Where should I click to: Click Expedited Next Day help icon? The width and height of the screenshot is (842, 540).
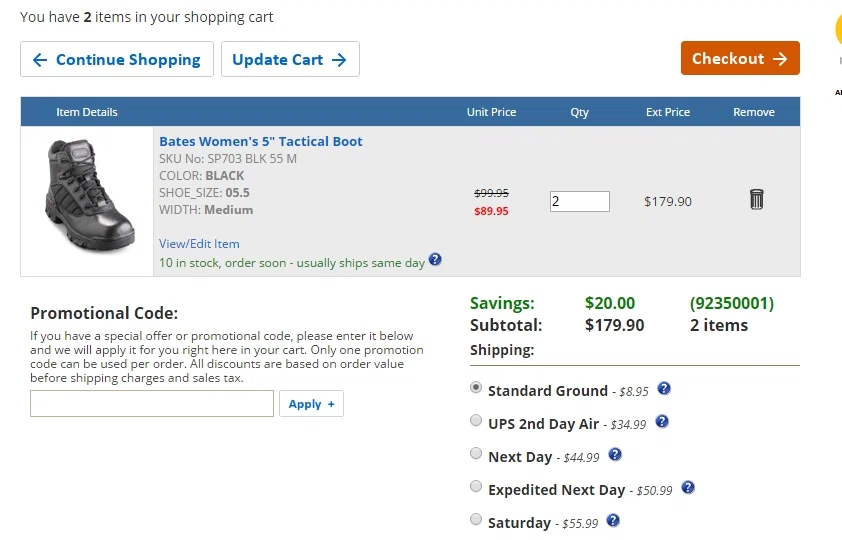click(x=687, y=488)
